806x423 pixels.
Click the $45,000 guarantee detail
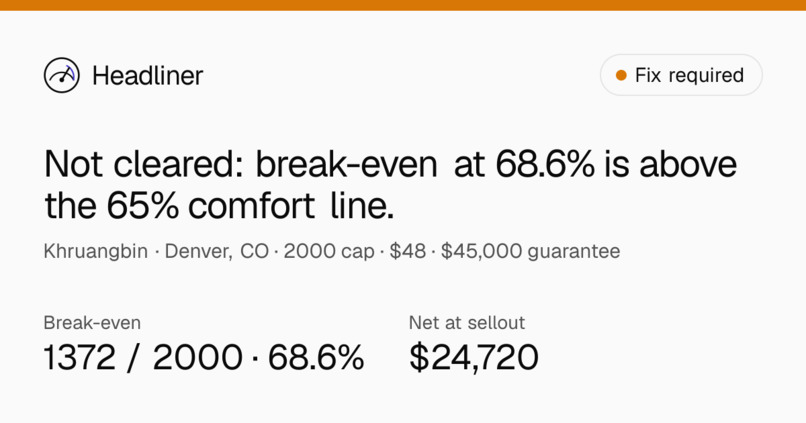point(530,251)
